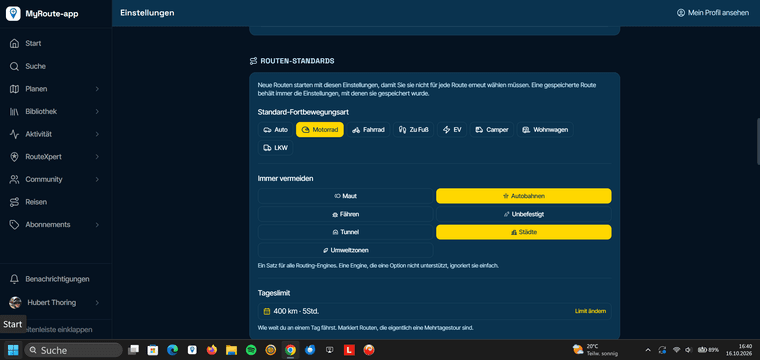760x360 pixels.
Task: Click Limit ändern link
Action: pyautogui.click(x=590, y=311)
